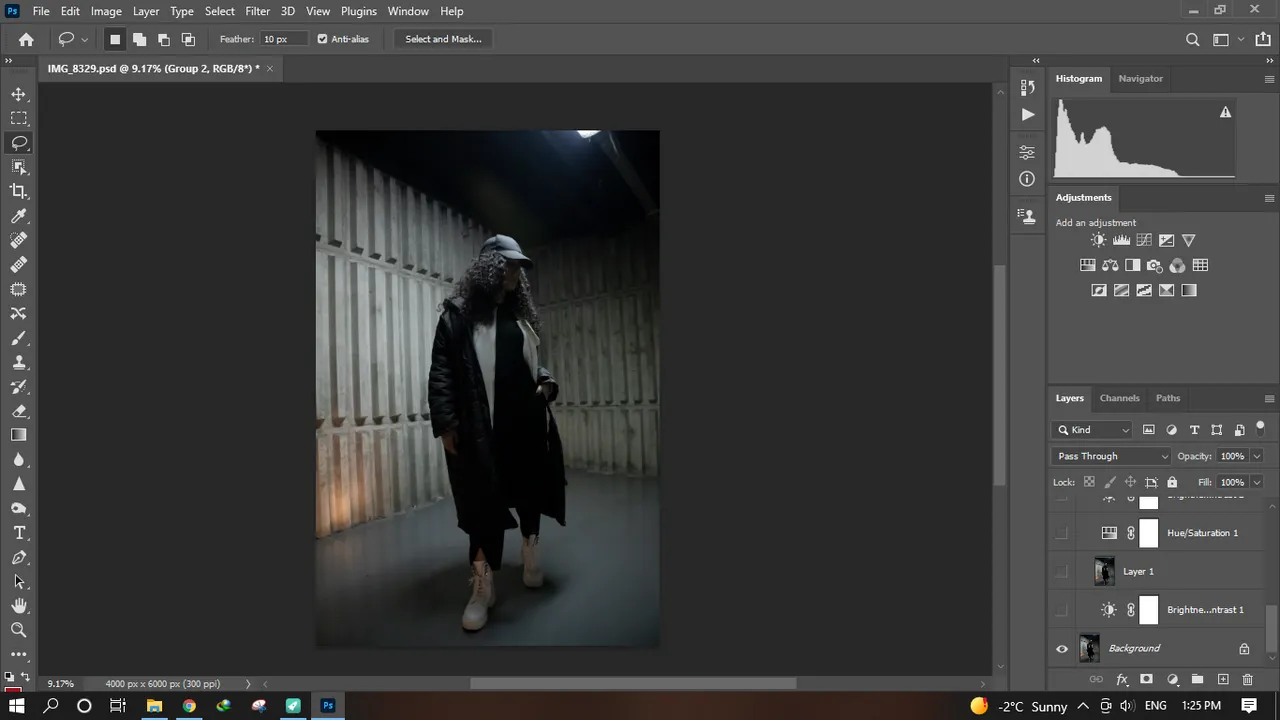1280x720 pixels.
Task: Enable the New selection mode button
Action: 115,39
